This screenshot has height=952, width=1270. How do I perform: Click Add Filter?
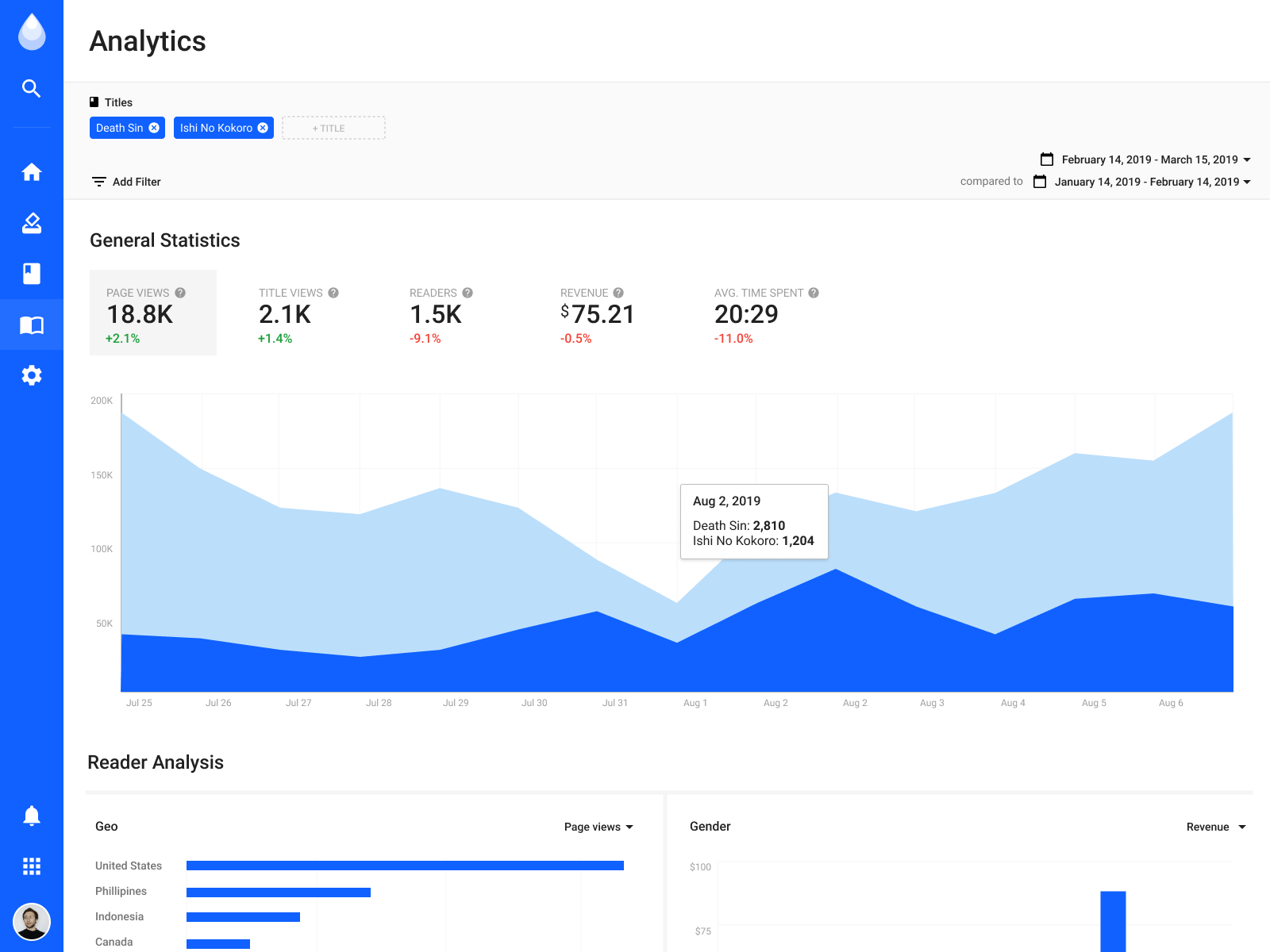[126, 182]
